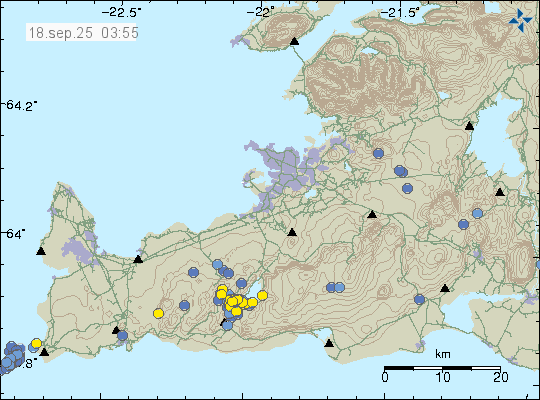This screenshot has height=400, width=540.
Task: Click the yellow earthquake circle at the southwest tip
Action: pos(37,343)
